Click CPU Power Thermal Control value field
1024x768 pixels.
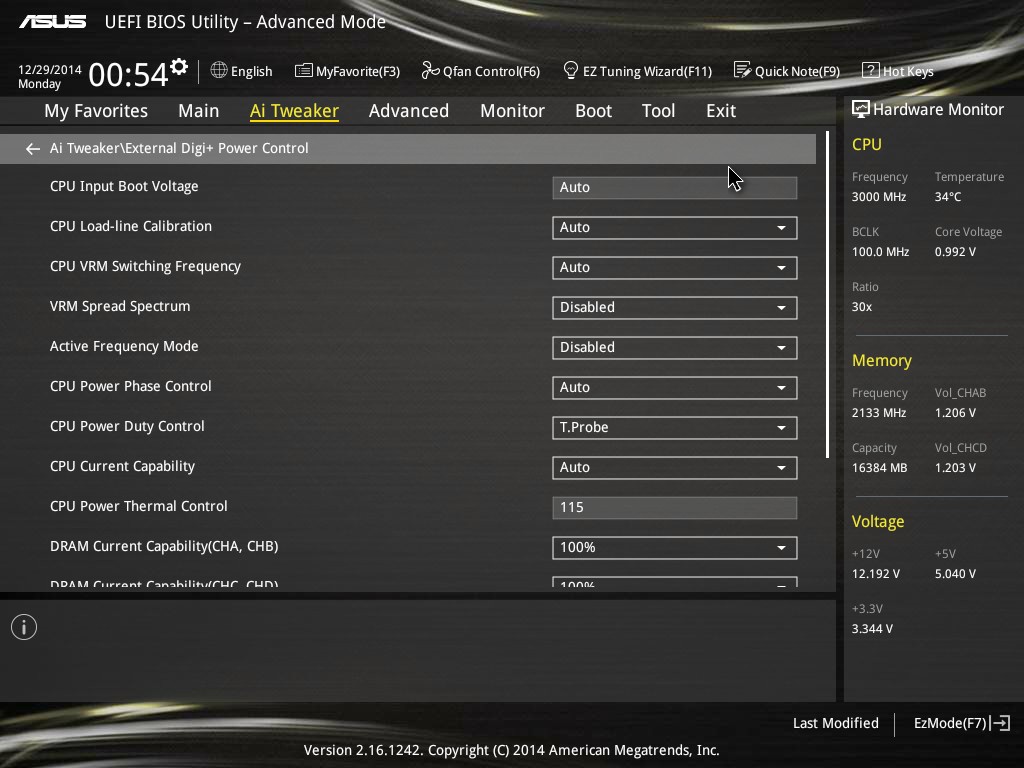675,507
